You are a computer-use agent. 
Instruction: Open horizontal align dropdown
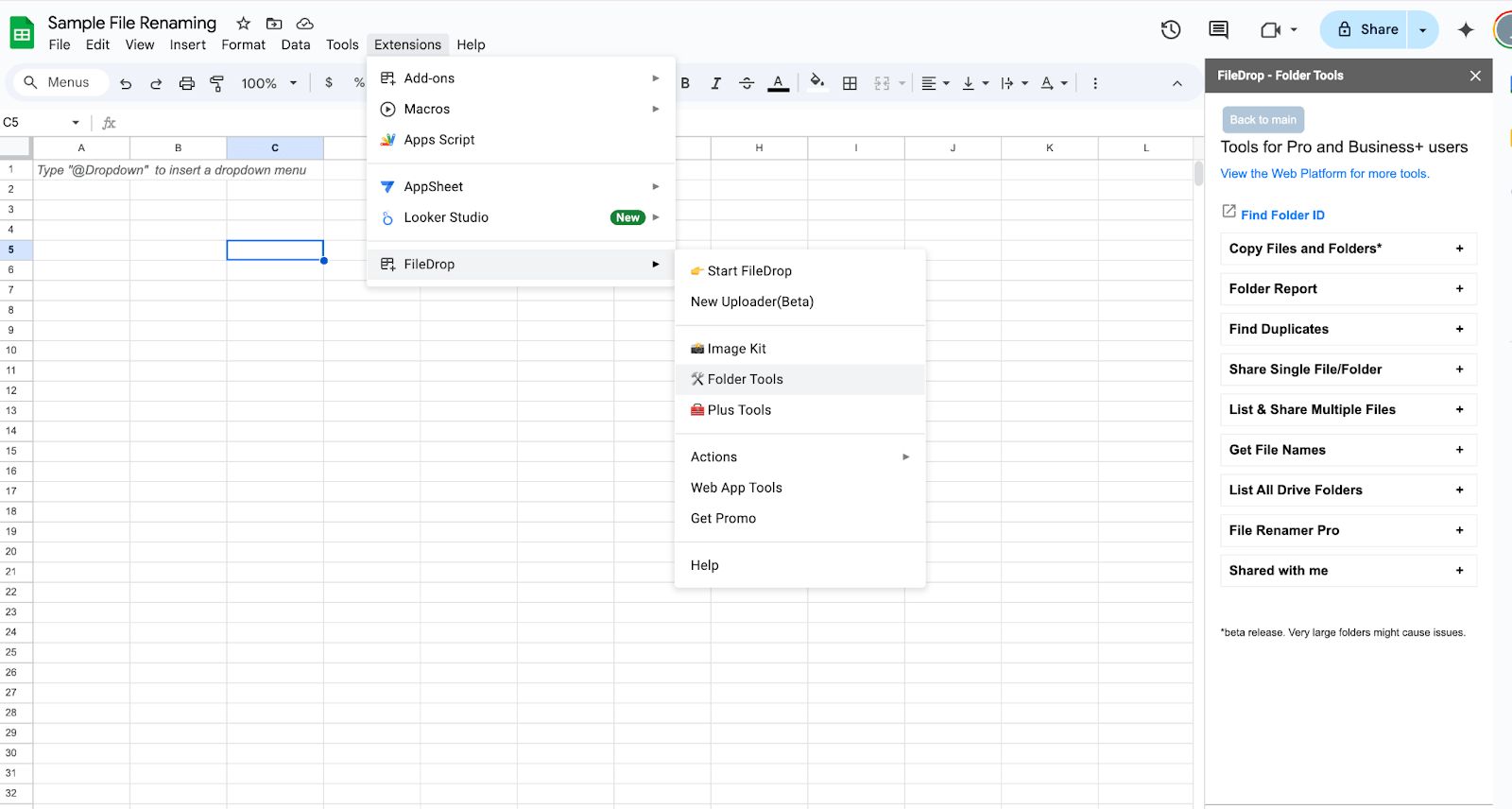point(935,83)
